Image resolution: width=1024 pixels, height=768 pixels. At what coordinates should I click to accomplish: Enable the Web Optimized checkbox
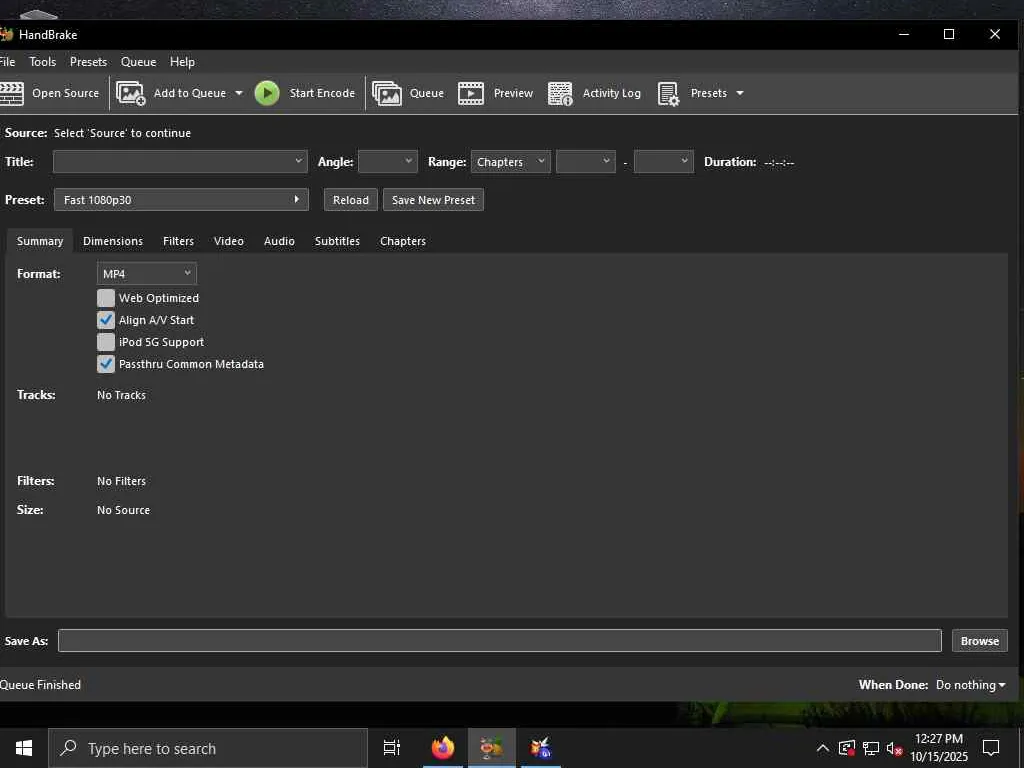click(x=106, y=298)
